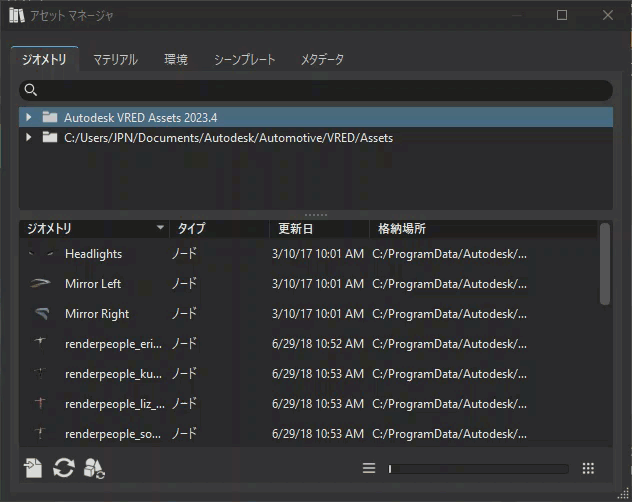Switch to list view icon
The width and height of the screenshot is (632, 502).
coord(369,468)
